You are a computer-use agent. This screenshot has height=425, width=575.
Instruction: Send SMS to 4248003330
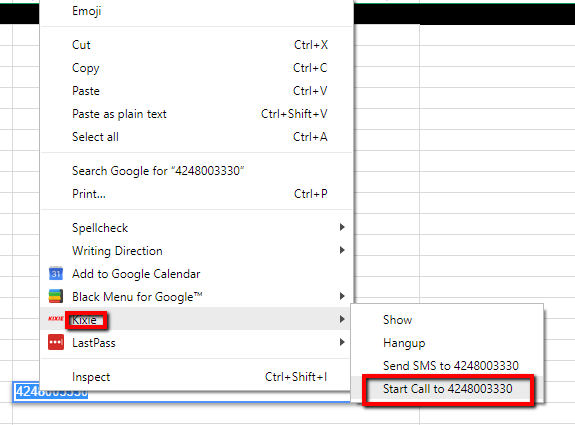coord(447,366)
